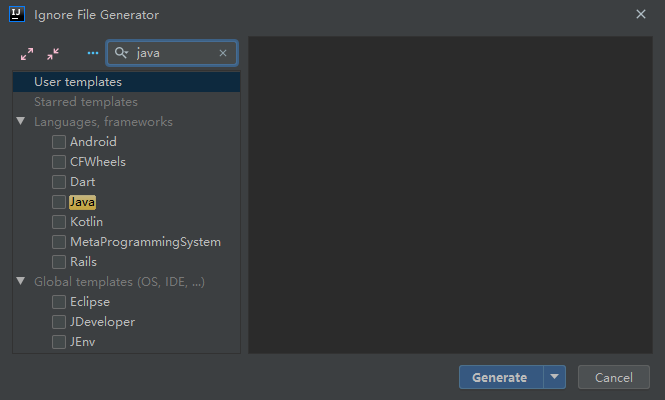The width and height of the screenshot is (665, 400).
Task: Enable the Java template checkbox
Action: pyautogui.click(x=59, y=202)
